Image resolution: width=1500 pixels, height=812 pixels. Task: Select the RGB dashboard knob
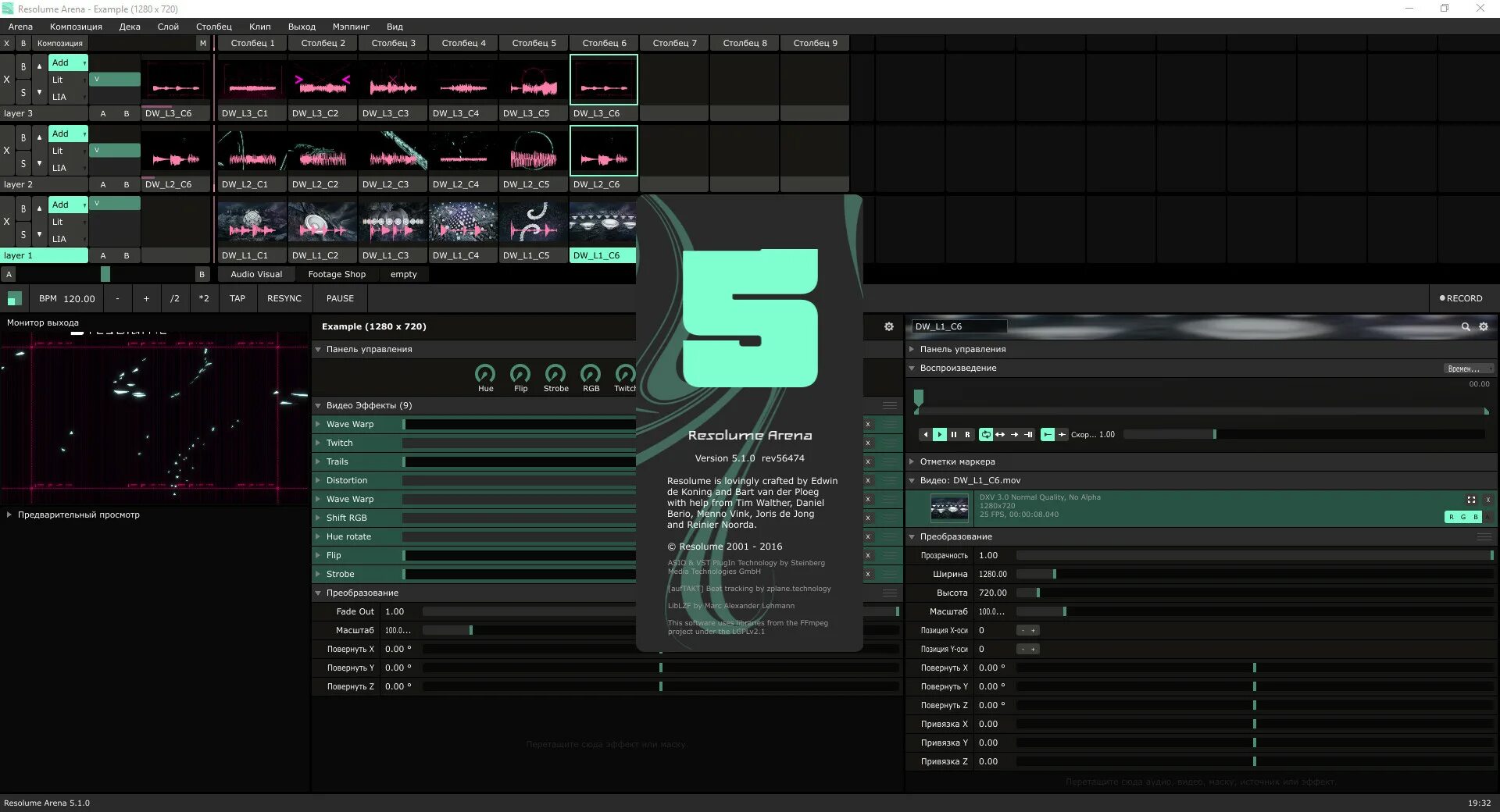click(x=590, y=375)
